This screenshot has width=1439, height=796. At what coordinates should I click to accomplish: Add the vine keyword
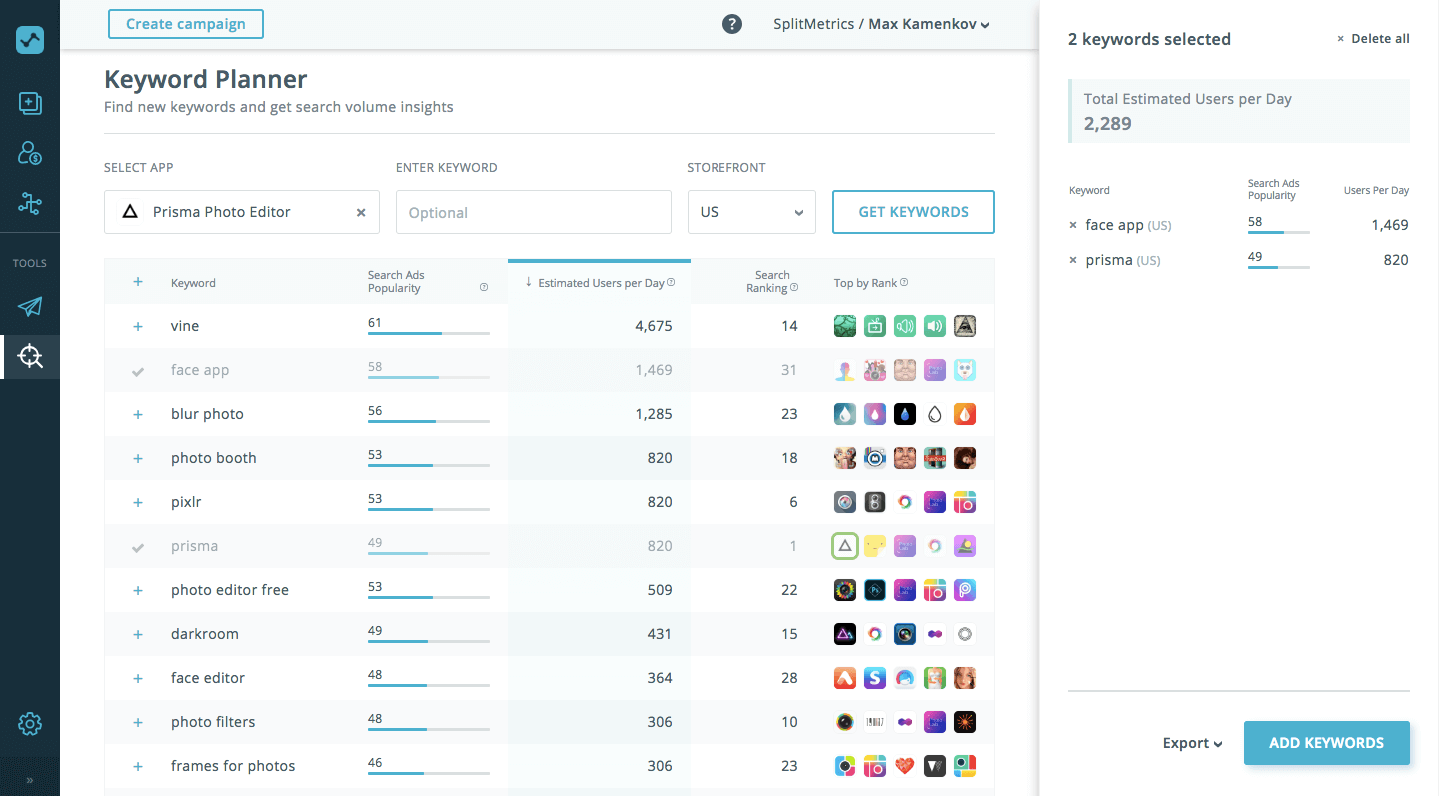(x=138, y=326)
